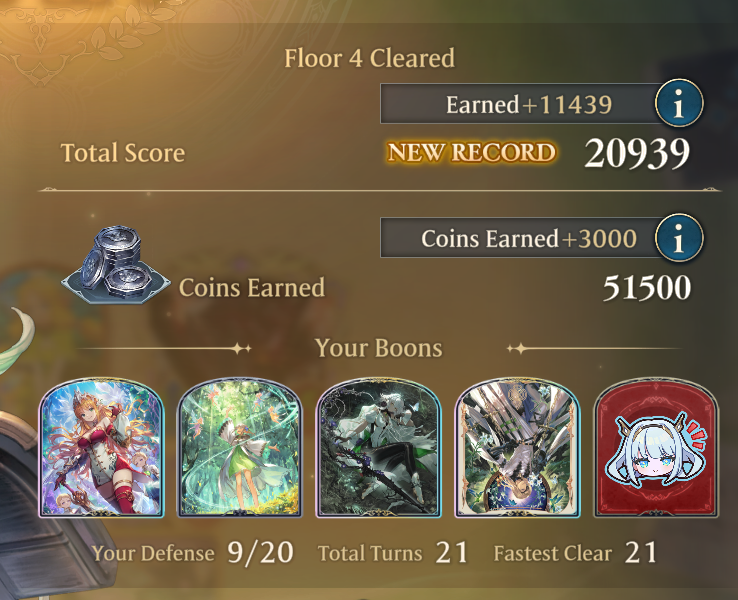Click the Fastest Clear 21 stat
The image size is (738, 600).
click(x=575, y=552)
